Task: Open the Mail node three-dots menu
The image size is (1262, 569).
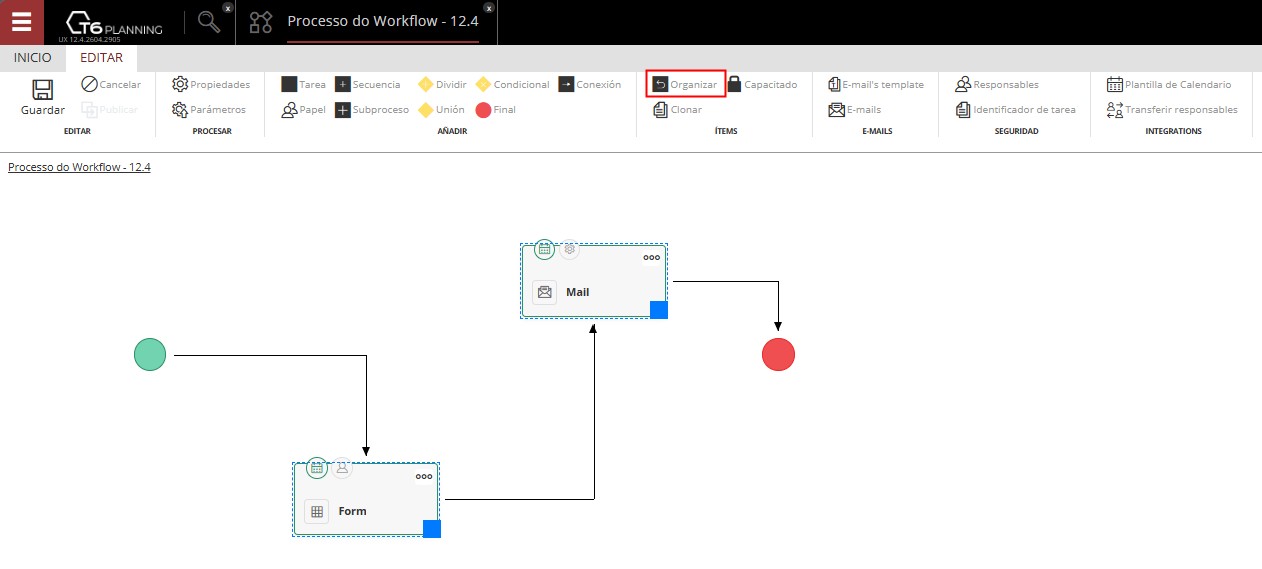Action: tap(652, 258)
